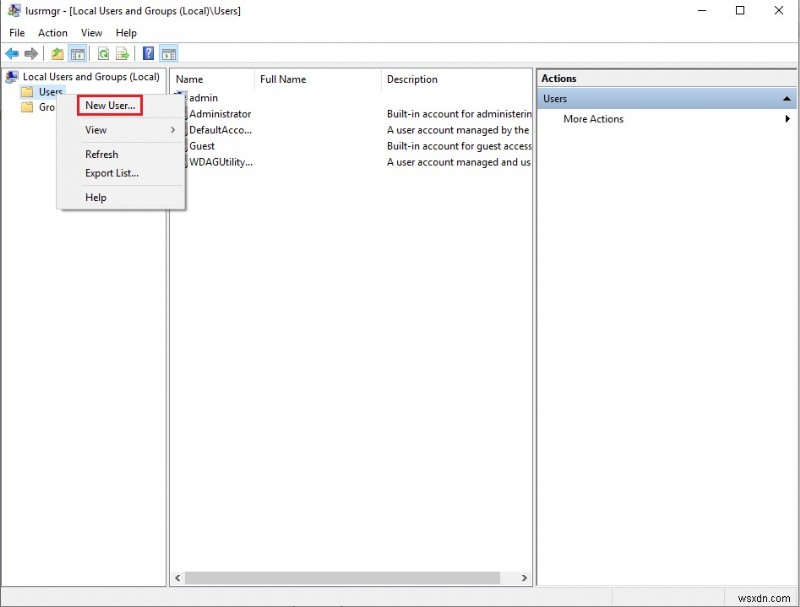Open the Action menu

point(52,32)
